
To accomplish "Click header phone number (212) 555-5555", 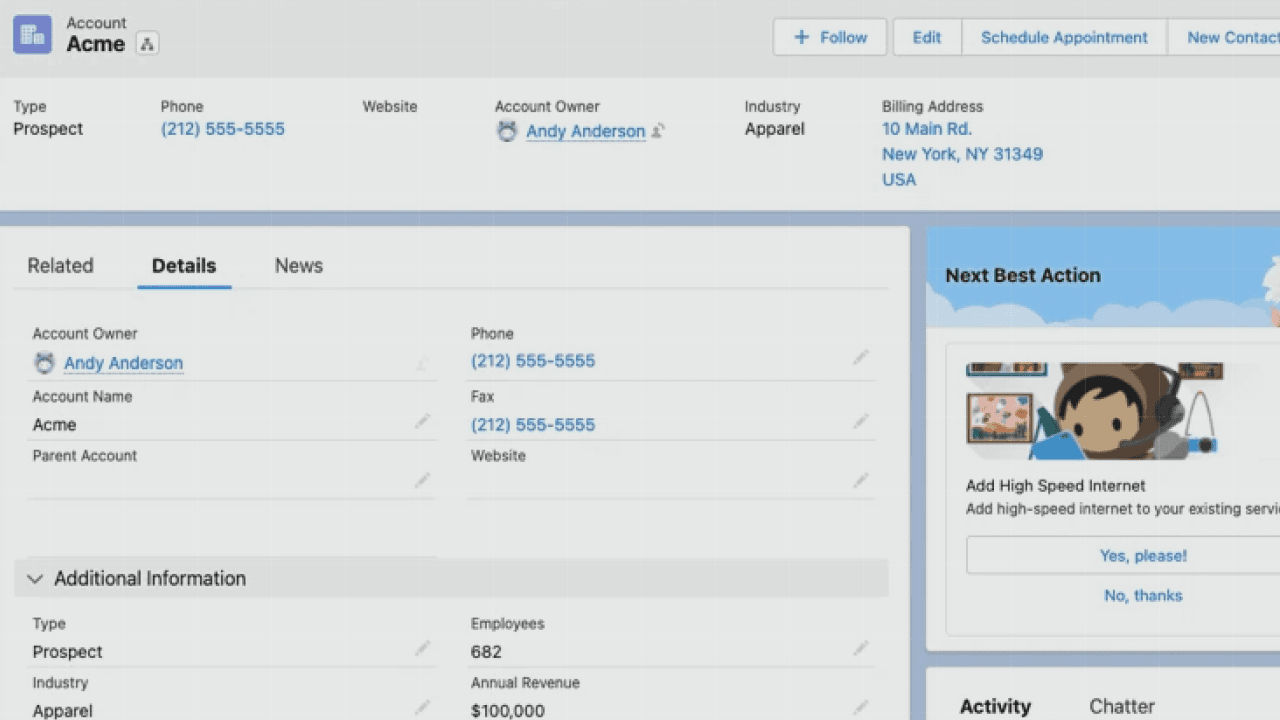I will click(x=223, y=129).
